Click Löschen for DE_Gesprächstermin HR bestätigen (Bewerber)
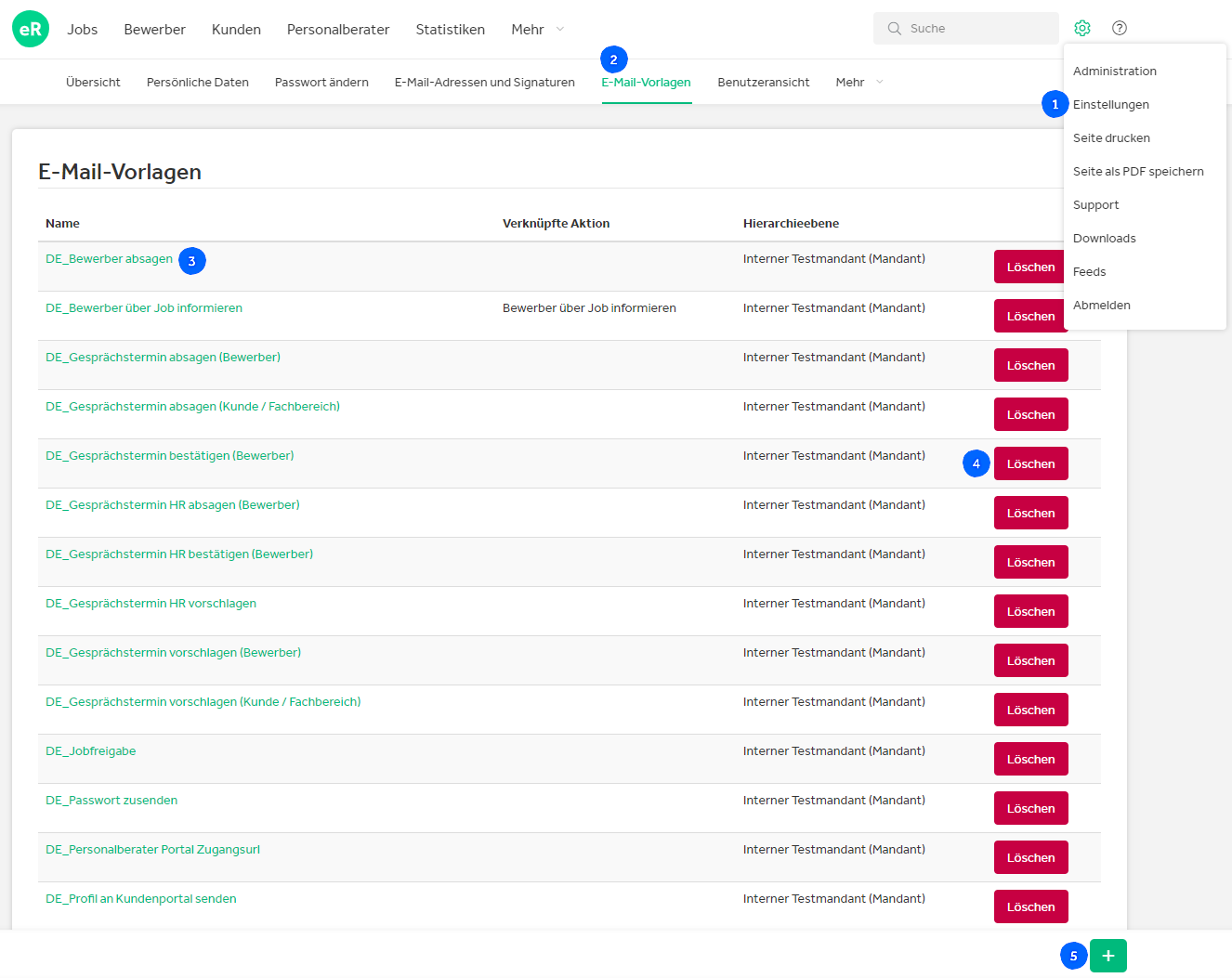Viewport: 1232px width, 978px height. tap(1030, 562)
